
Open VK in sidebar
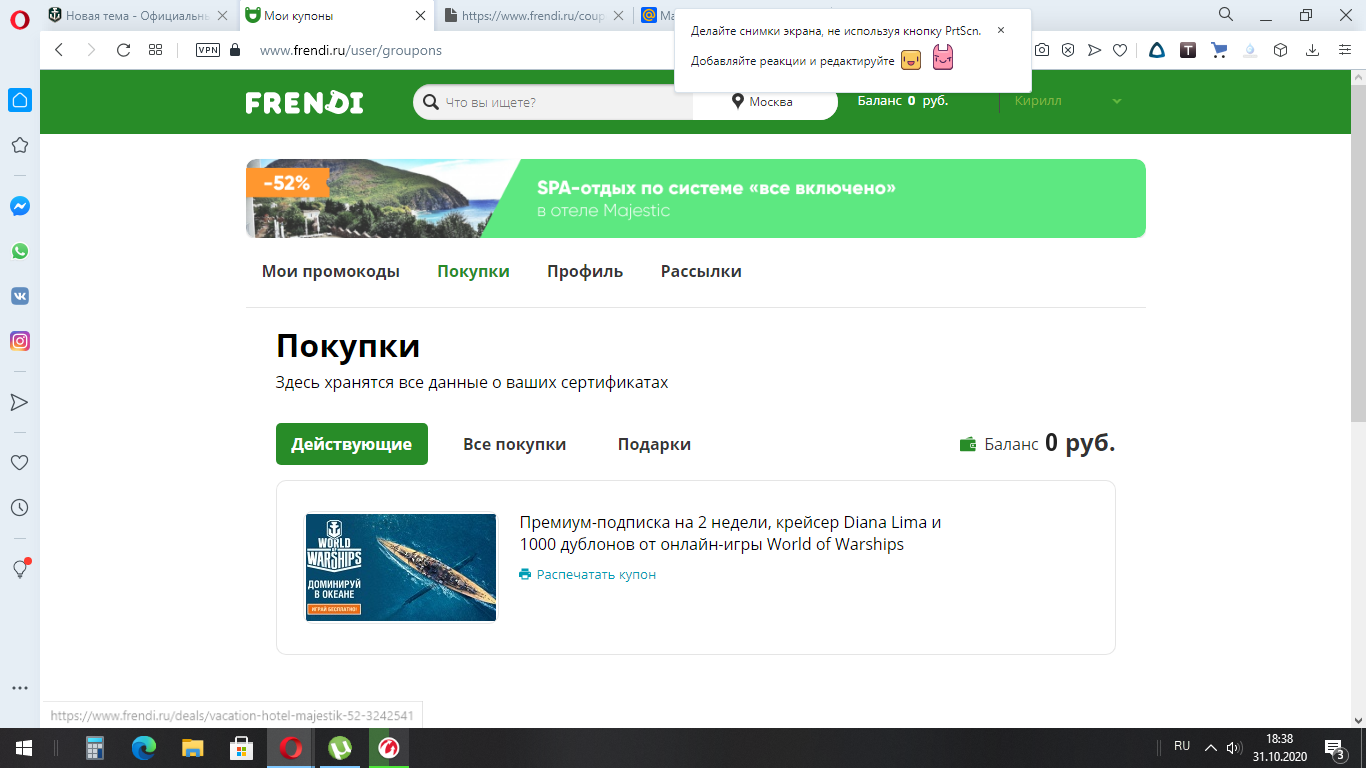point(19,296)
